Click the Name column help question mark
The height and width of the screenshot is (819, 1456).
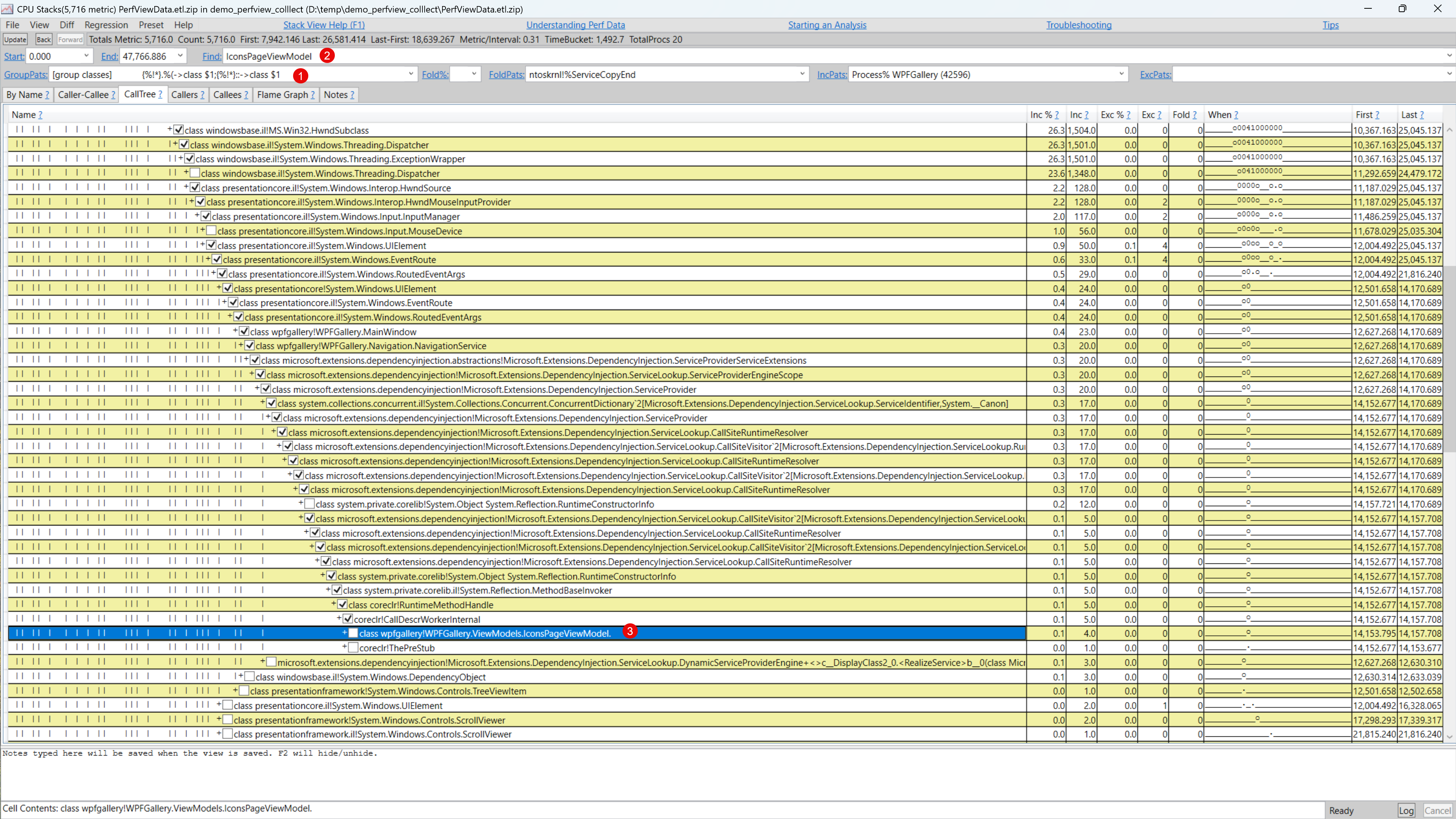(x=40, y=115)
